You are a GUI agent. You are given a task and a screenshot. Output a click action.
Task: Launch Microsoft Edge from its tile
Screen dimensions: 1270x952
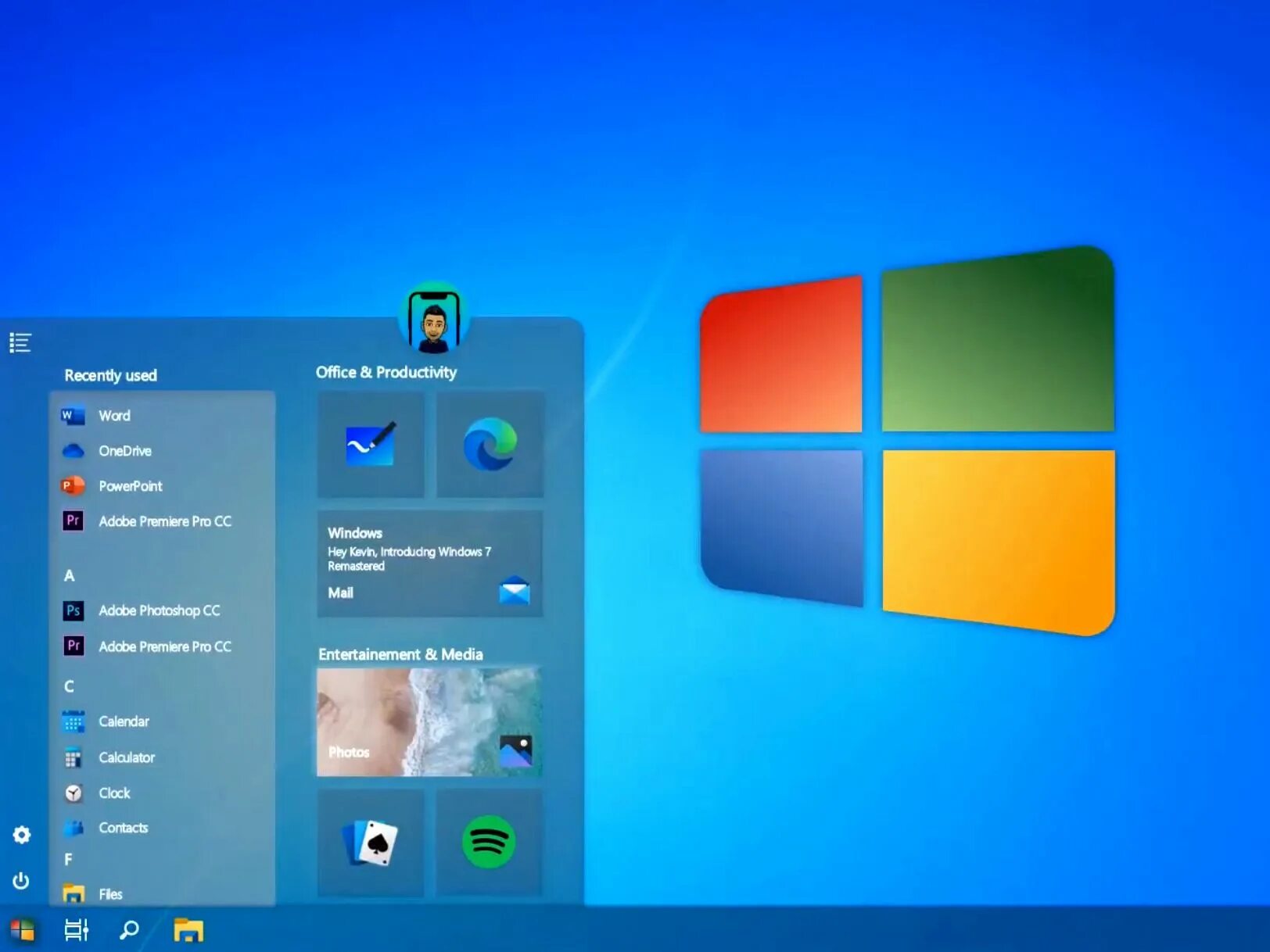click(491, 445)
